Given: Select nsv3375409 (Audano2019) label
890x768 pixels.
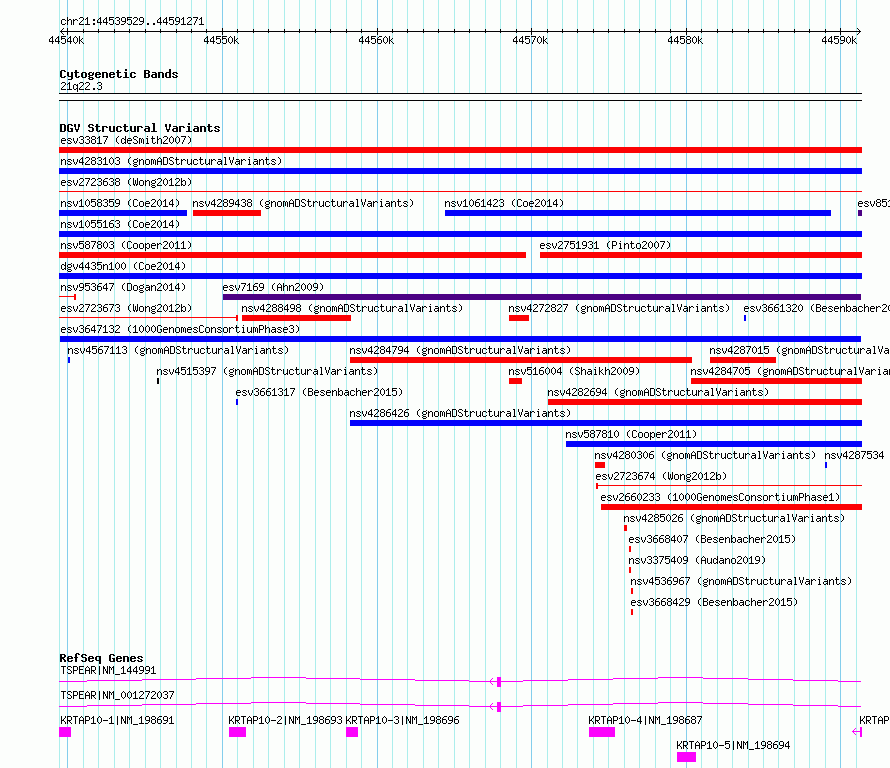Looking at the screenshot, I should click(697, 560).
